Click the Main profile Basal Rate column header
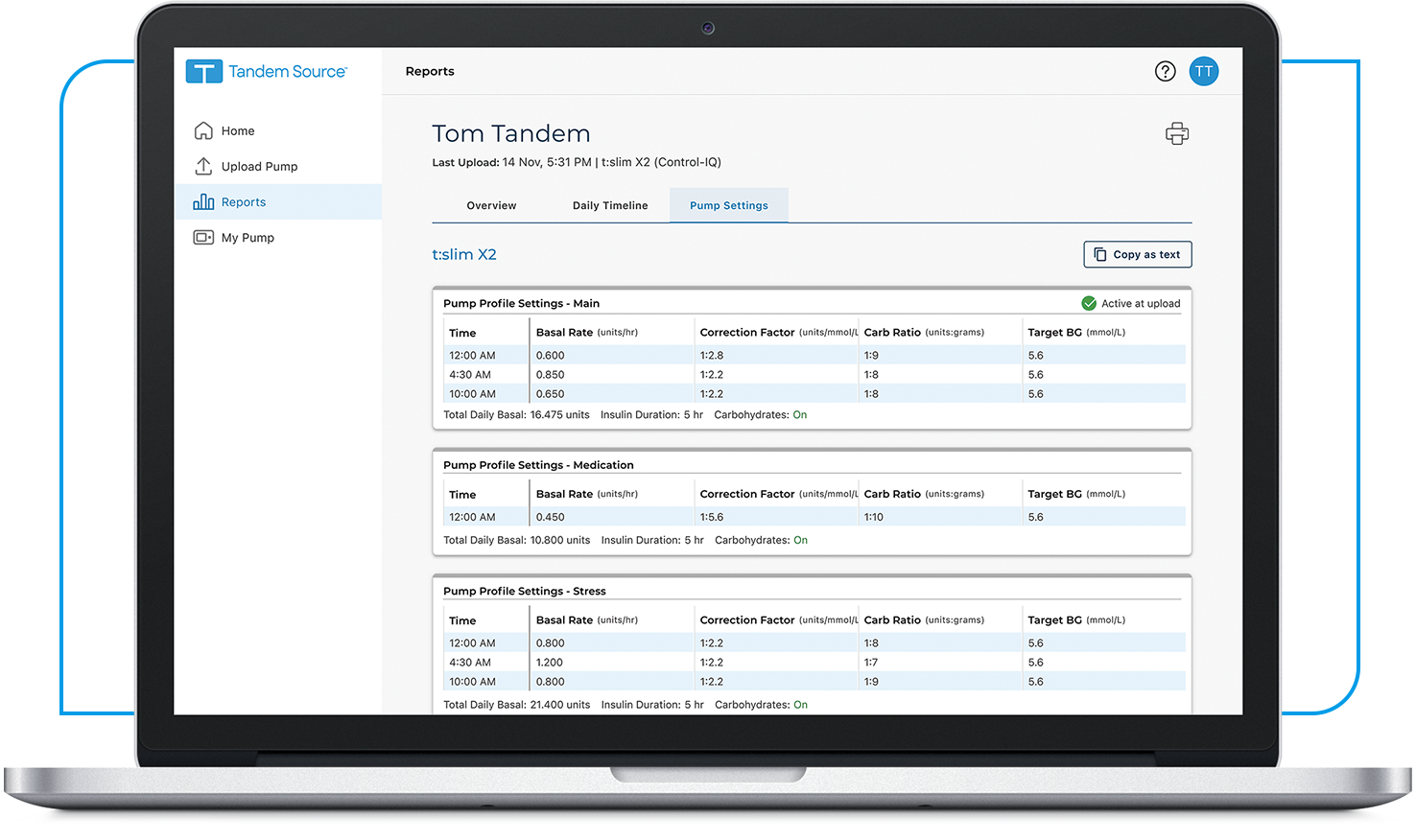The height and width of the screenshot is (840, 1416). pos(587,332)
